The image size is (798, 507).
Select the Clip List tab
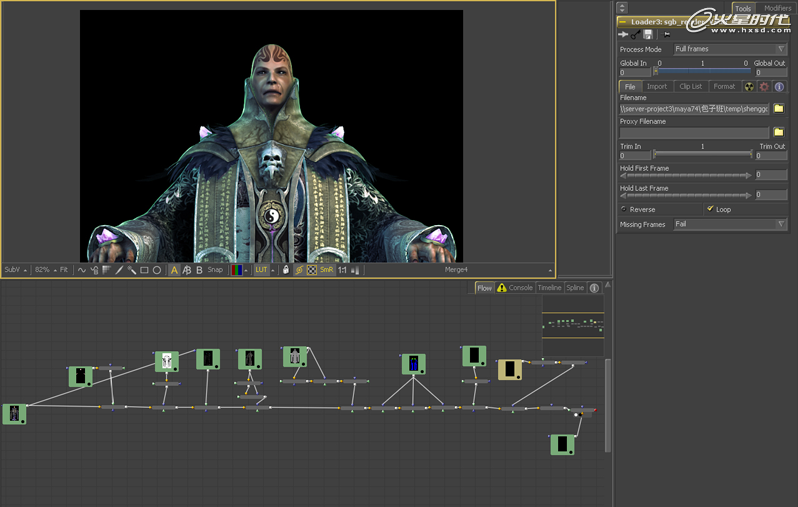(690, 87)
